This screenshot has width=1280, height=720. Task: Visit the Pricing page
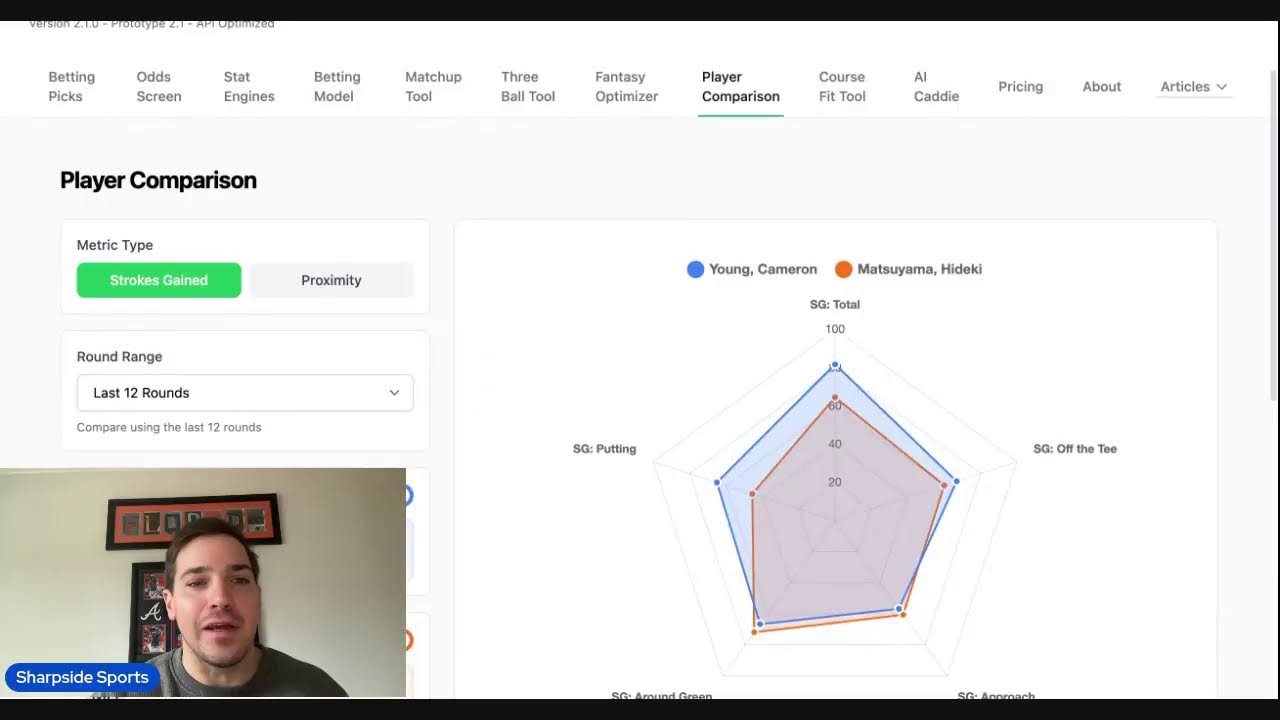(x=1020, y=86)
